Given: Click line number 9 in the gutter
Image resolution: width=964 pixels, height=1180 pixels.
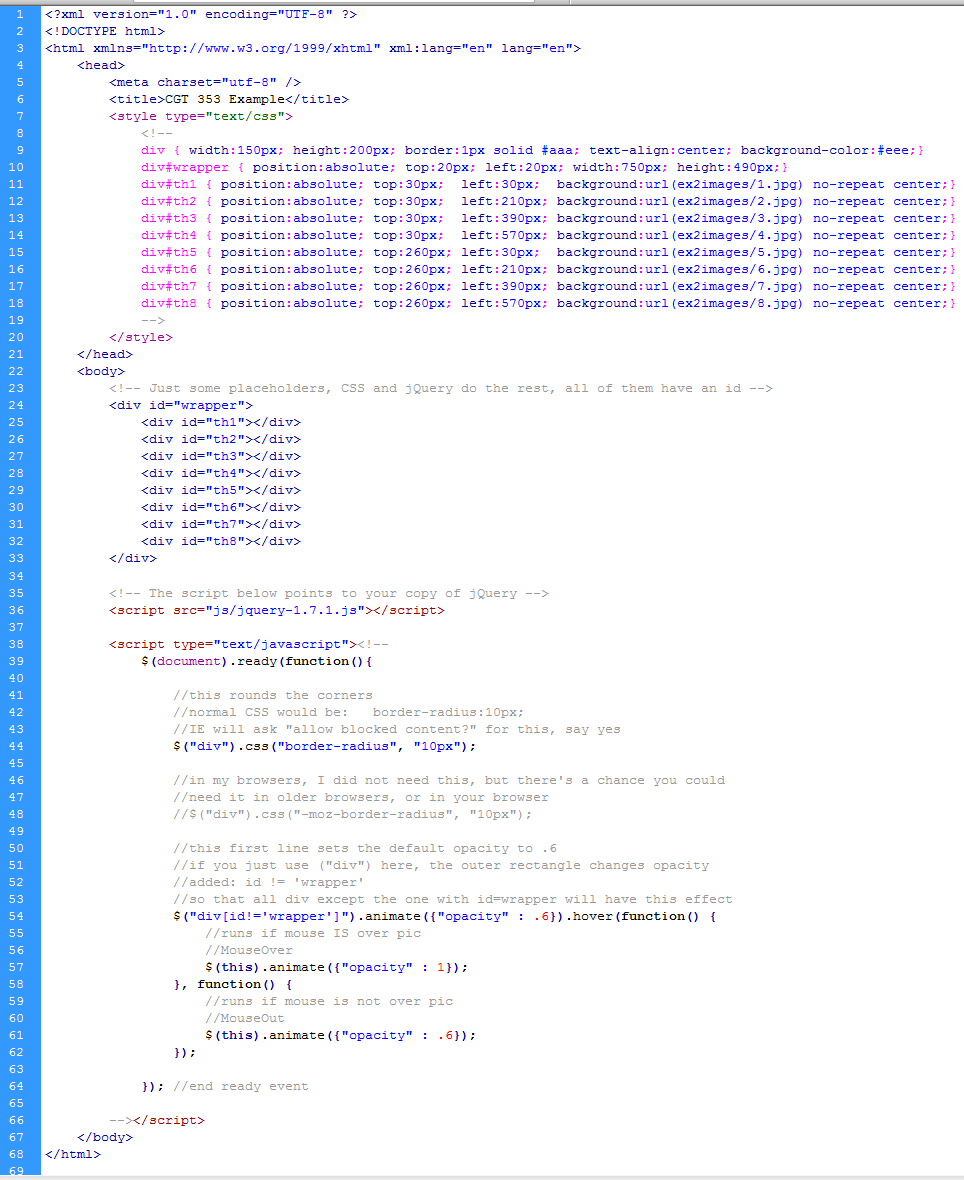Looking at the screenshot, I should pyautogui.click(x=20, y=151).
